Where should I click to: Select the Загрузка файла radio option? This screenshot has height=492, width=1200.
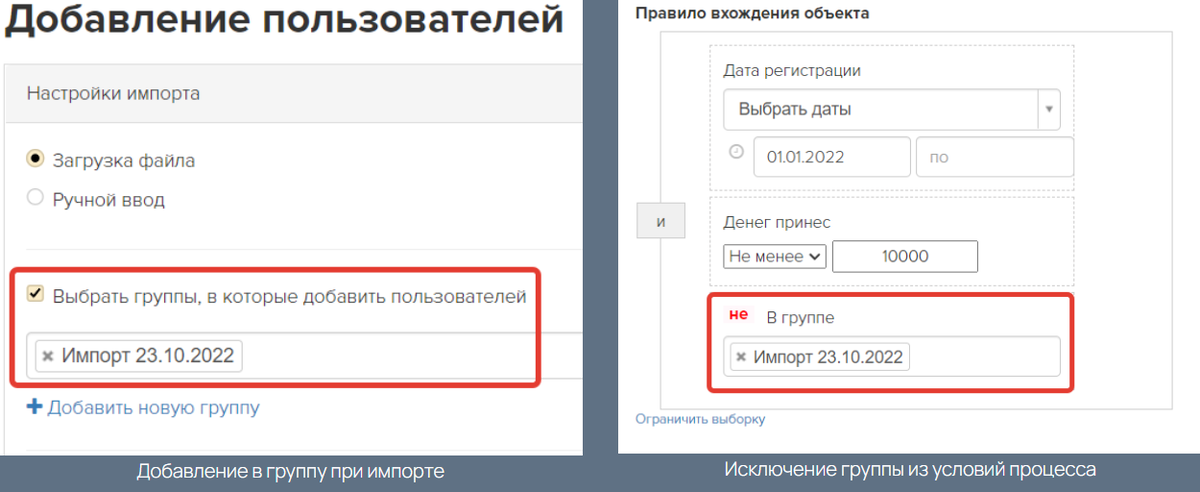click(x=35, y=159)
